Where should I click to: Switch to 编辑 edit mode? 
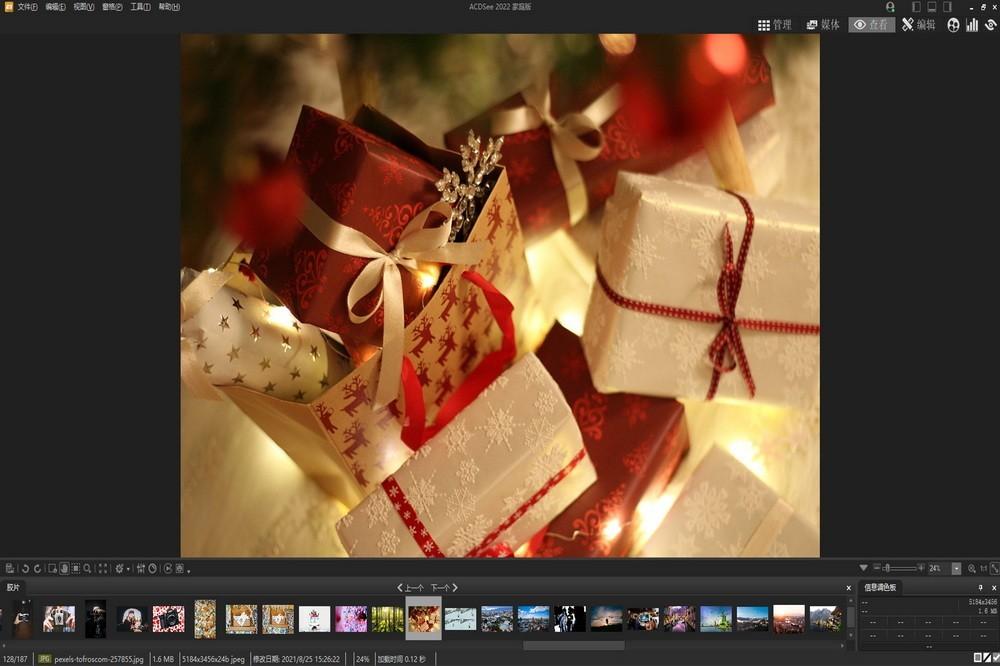[918, 25]
